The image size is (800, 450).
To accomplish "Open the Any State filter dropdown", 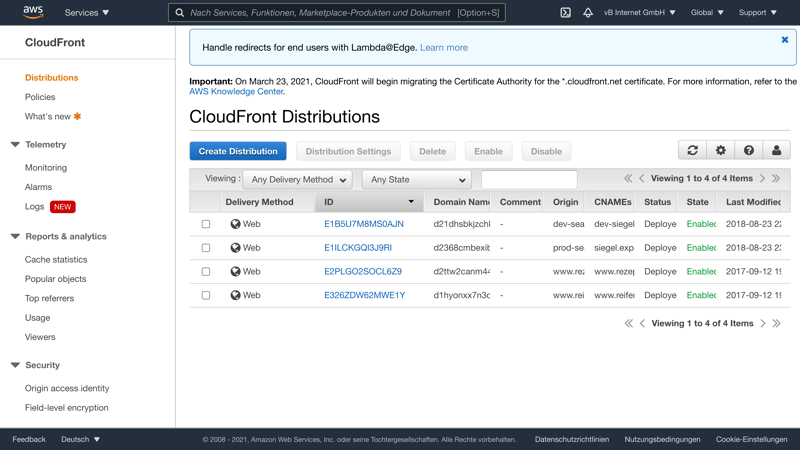I will click(416, 180).
